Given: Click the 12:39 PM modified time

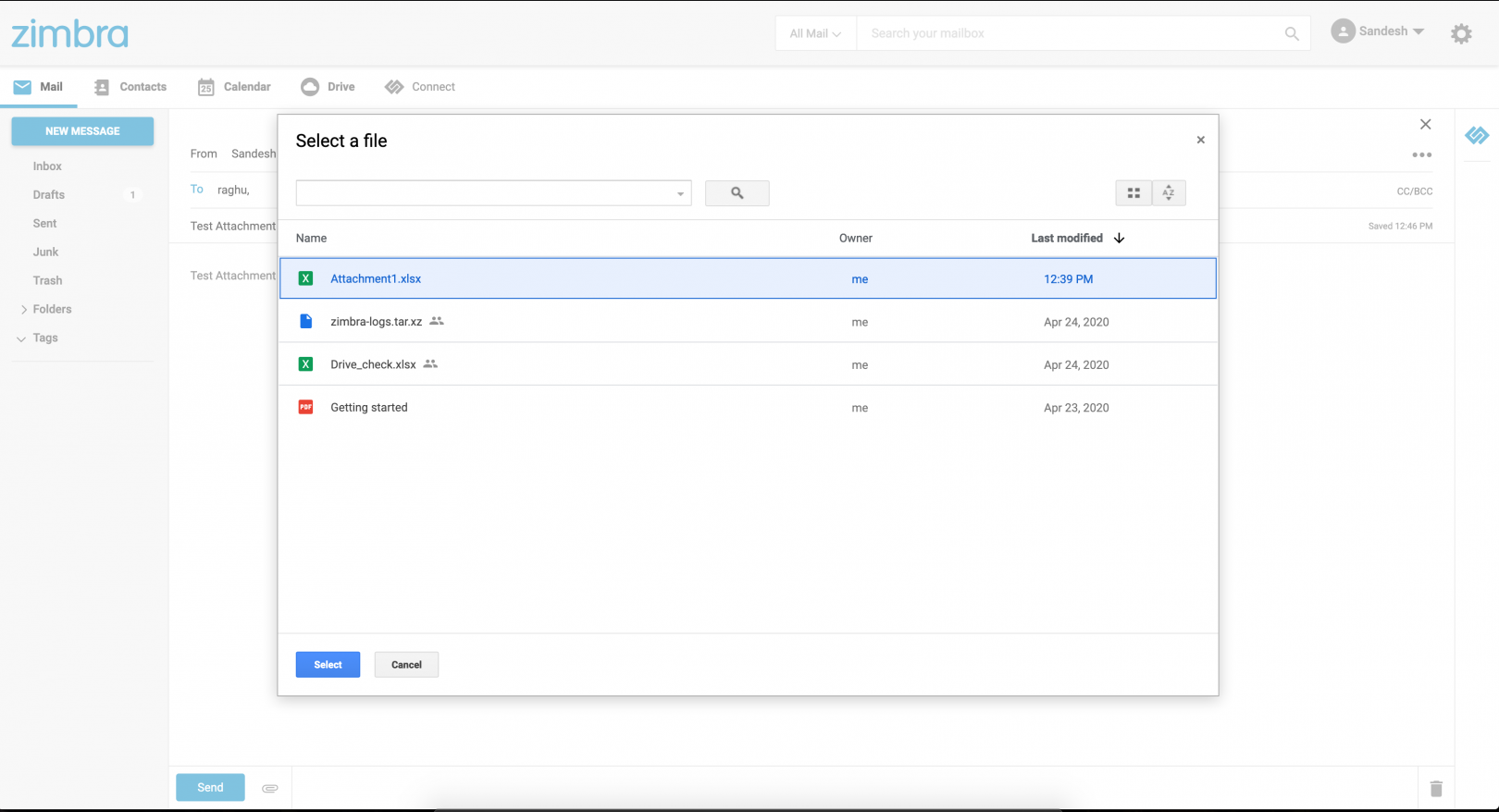Looking at the screenshot, I should [x=1069, y=278].
